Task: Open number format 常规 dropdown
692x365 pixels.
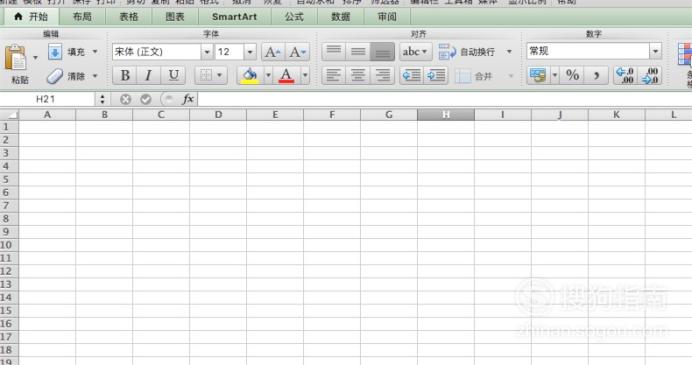Action: click(x=655, y=51)
